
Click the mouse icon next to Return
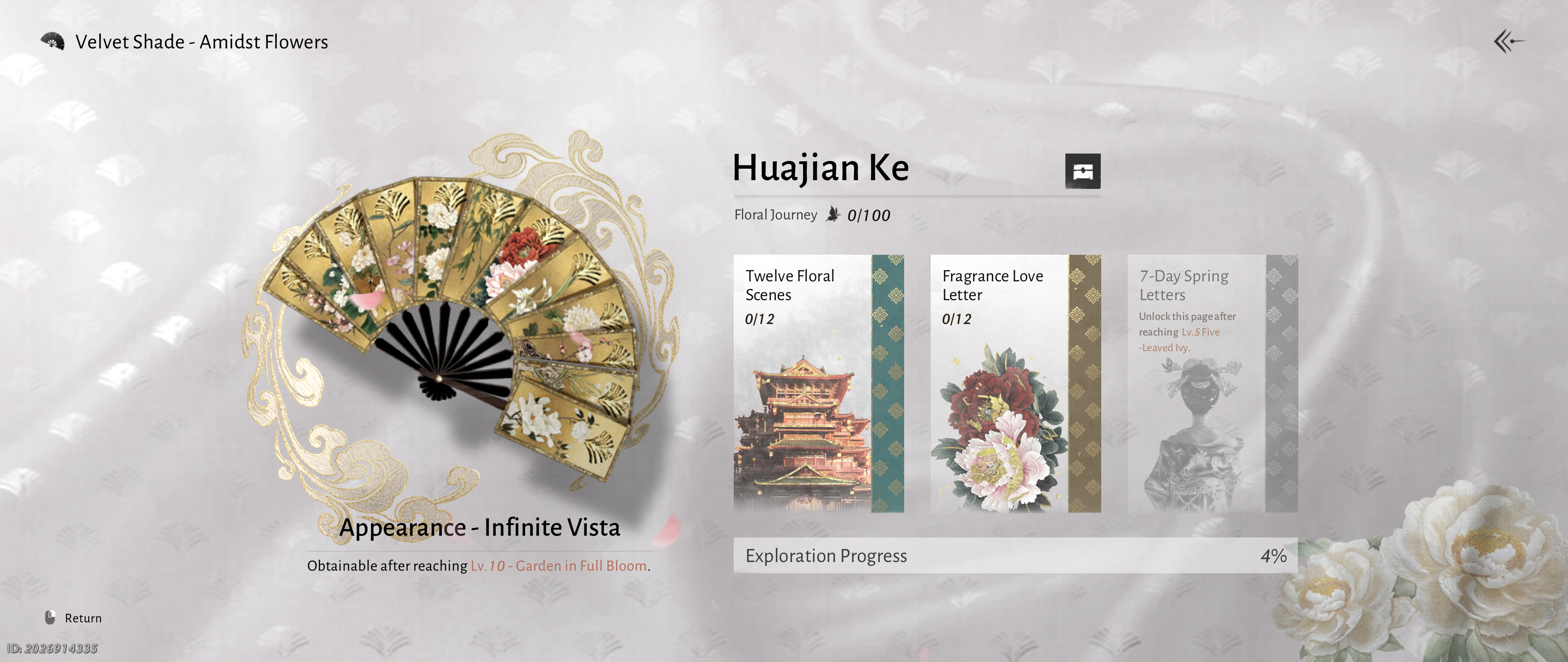click(x=50, y=617)
